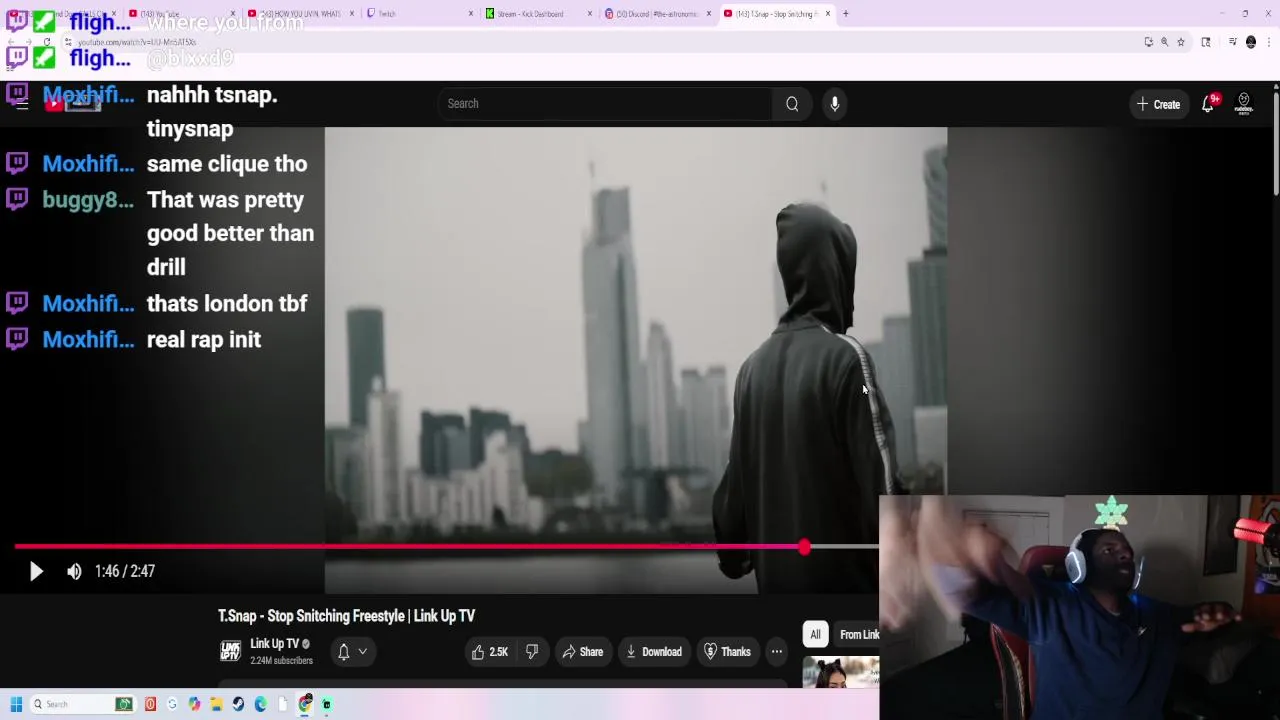Open Steam from the taskbar
The width and height of the screenshot is (1280, 720).
point(238,704)
